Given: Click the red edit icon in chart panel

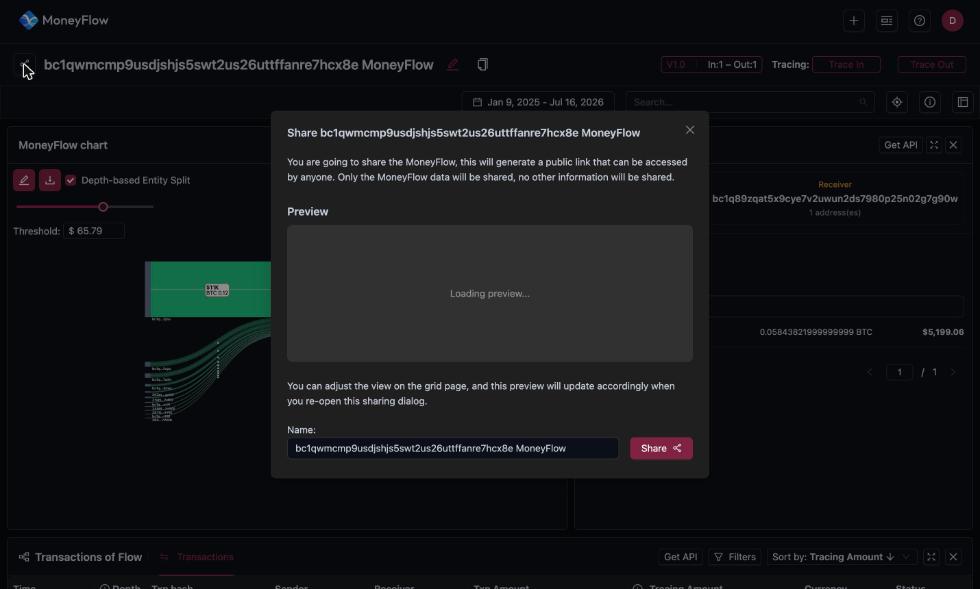Looking at the screenshot, I should (24, 180).
